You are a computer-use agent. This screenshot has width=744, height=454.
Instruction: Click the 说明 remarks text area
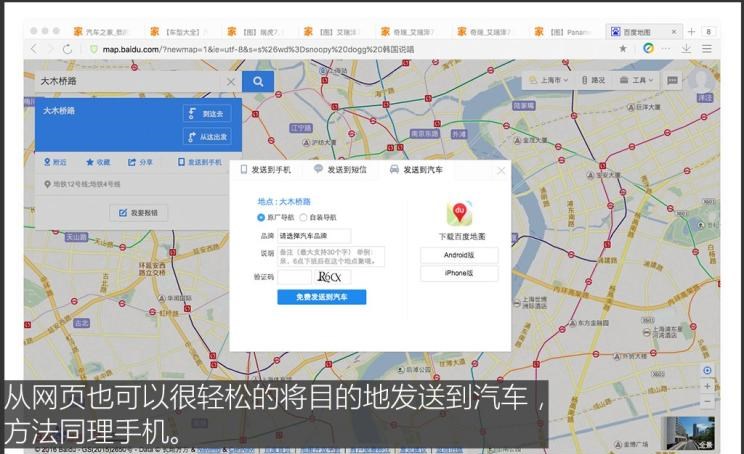[x=331, y=257]
